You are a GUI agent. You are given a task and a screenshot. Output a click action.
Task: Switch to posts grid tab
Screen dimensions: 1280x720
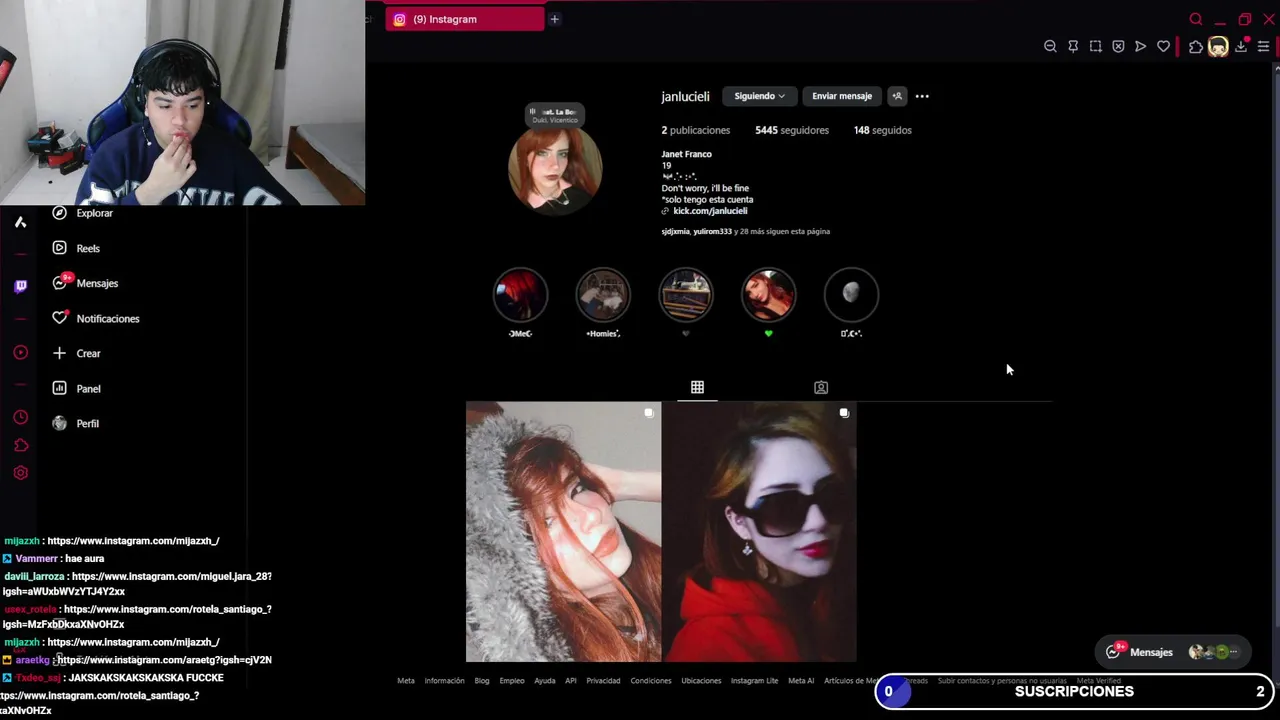(697, 387)
